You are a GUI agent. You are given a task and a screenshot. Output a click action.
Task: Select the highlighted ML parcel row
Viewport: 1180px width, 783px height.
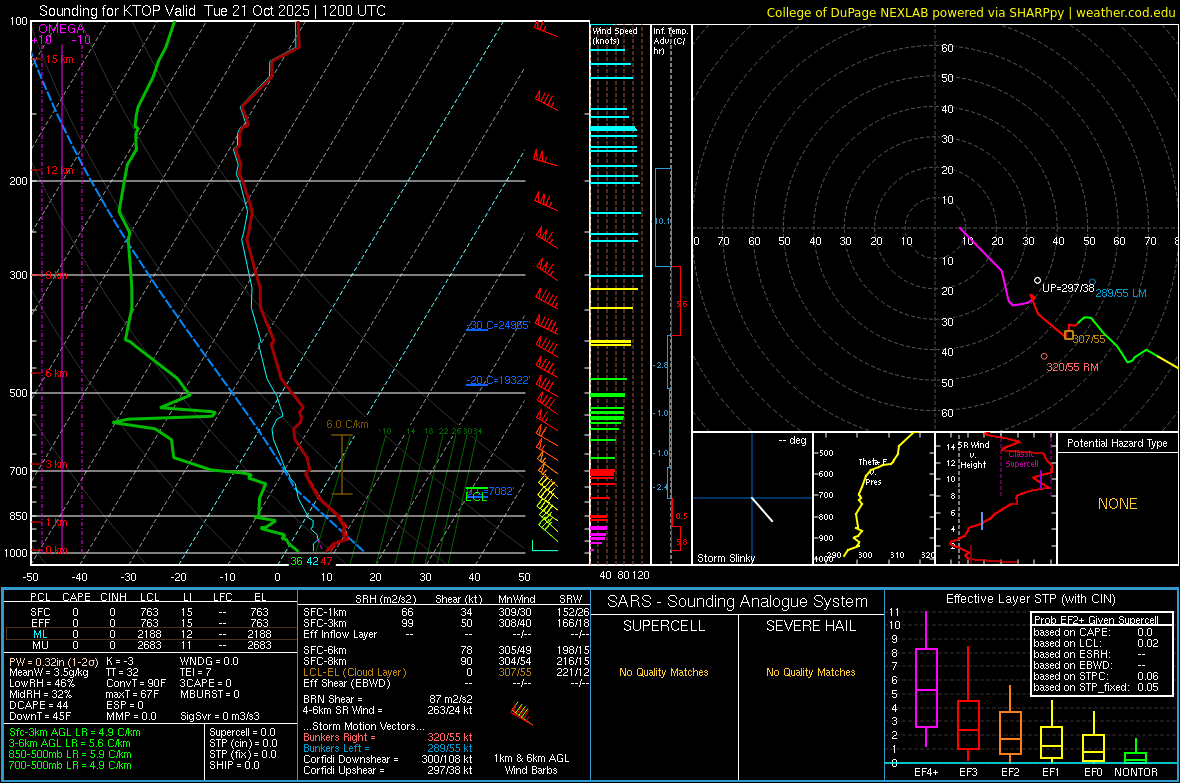[151, 635]
